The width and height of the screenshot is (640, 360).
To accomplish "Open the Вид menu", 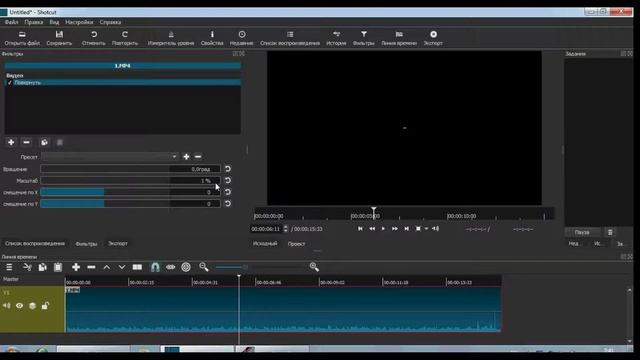I will click(54, 22).
